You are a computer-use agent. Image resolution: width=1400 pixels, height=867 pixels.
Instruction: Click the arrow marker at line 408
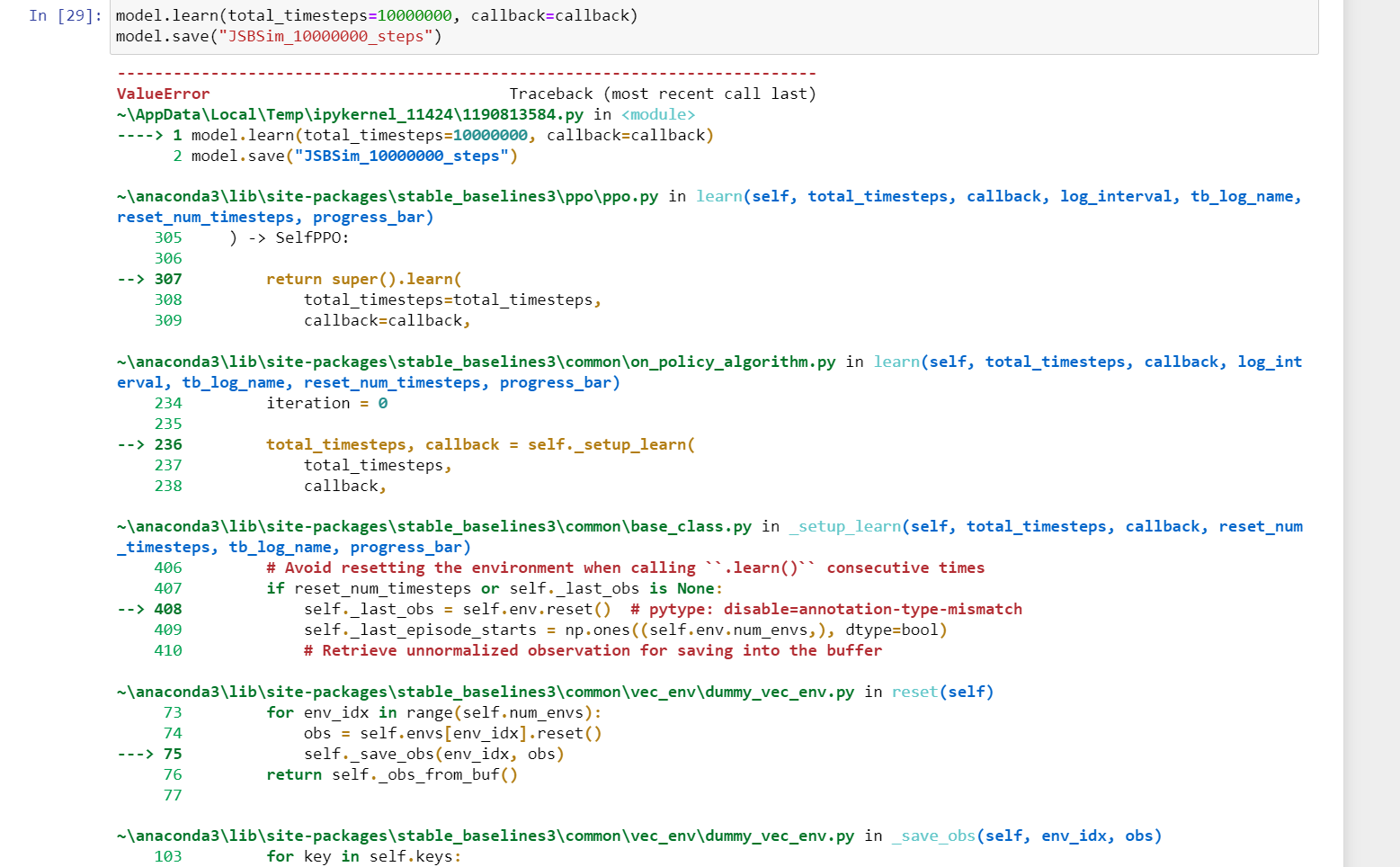point(131,609)
